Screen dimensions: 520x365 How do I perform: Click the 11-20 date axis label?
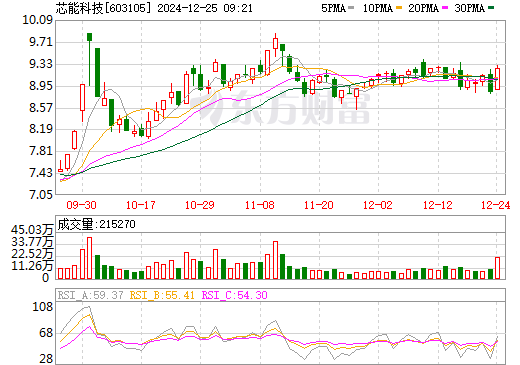point(319,205)
